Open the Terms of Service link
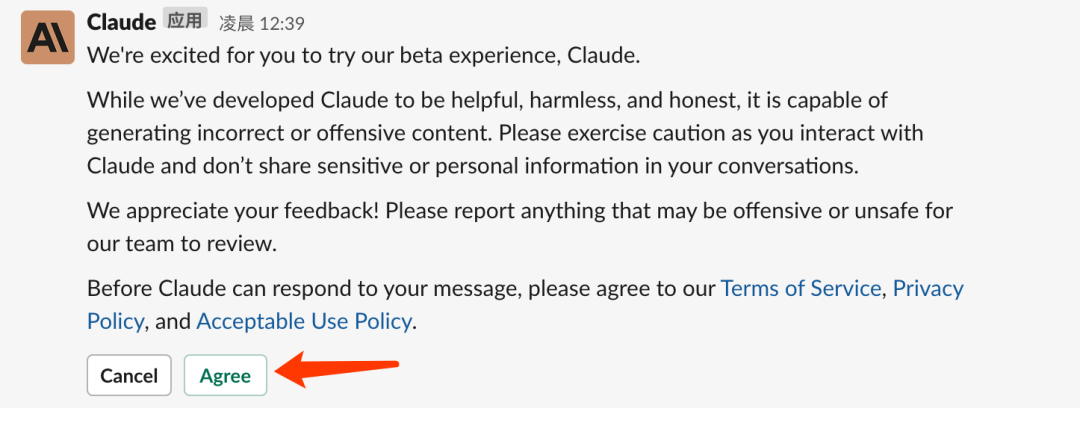 [x=800, y=289]
